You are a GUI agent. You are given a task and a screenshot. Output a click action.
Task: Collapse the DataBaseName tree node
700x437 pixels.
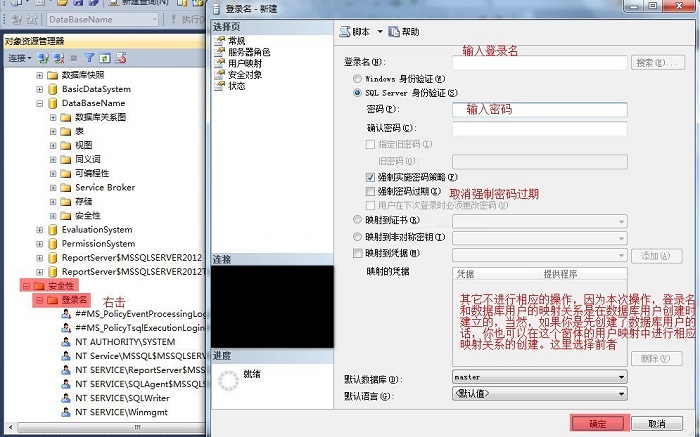coord(39,103)
